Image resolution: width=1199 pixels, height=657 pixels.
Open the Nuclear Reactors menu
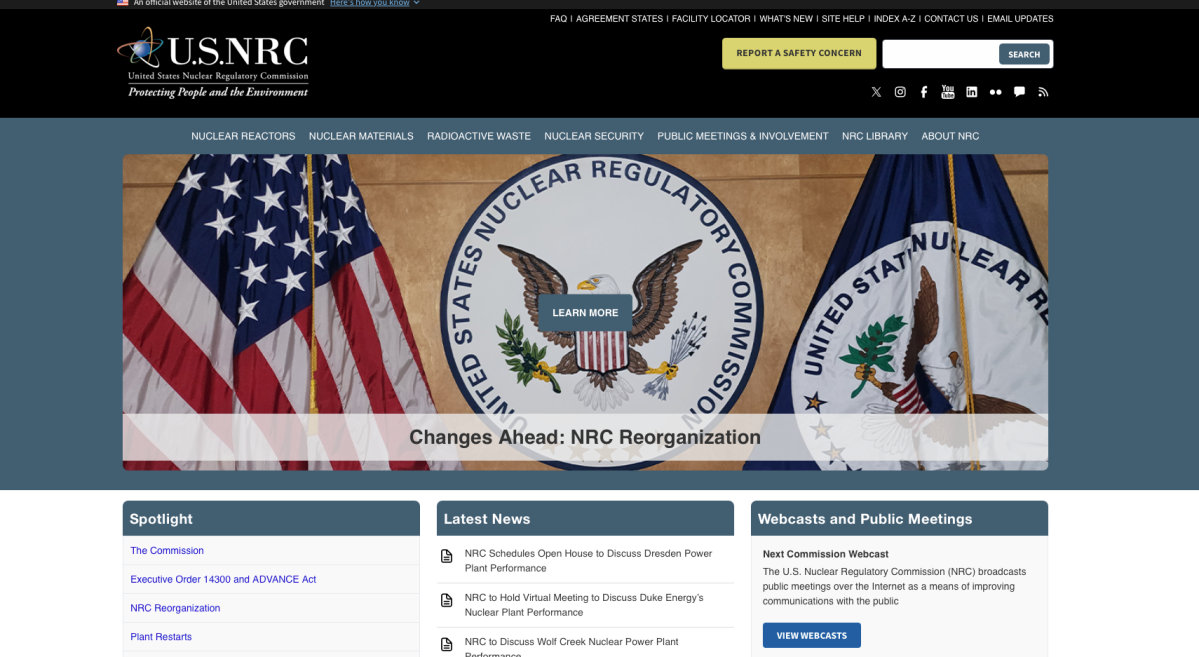point(243,136)
